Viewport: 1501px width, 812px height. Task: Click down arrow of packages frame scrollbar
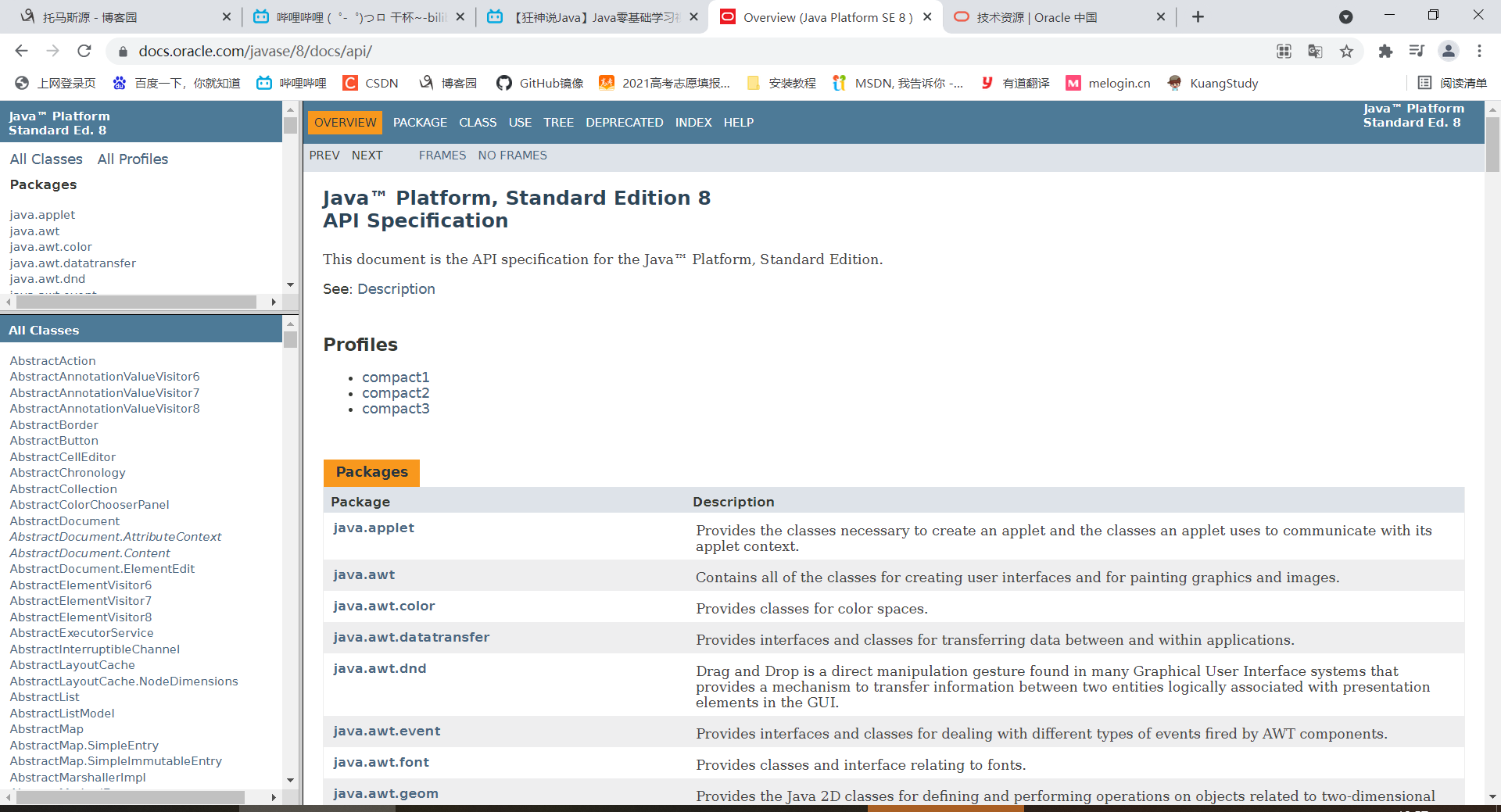pyautogui.click(x=290, y=285)
